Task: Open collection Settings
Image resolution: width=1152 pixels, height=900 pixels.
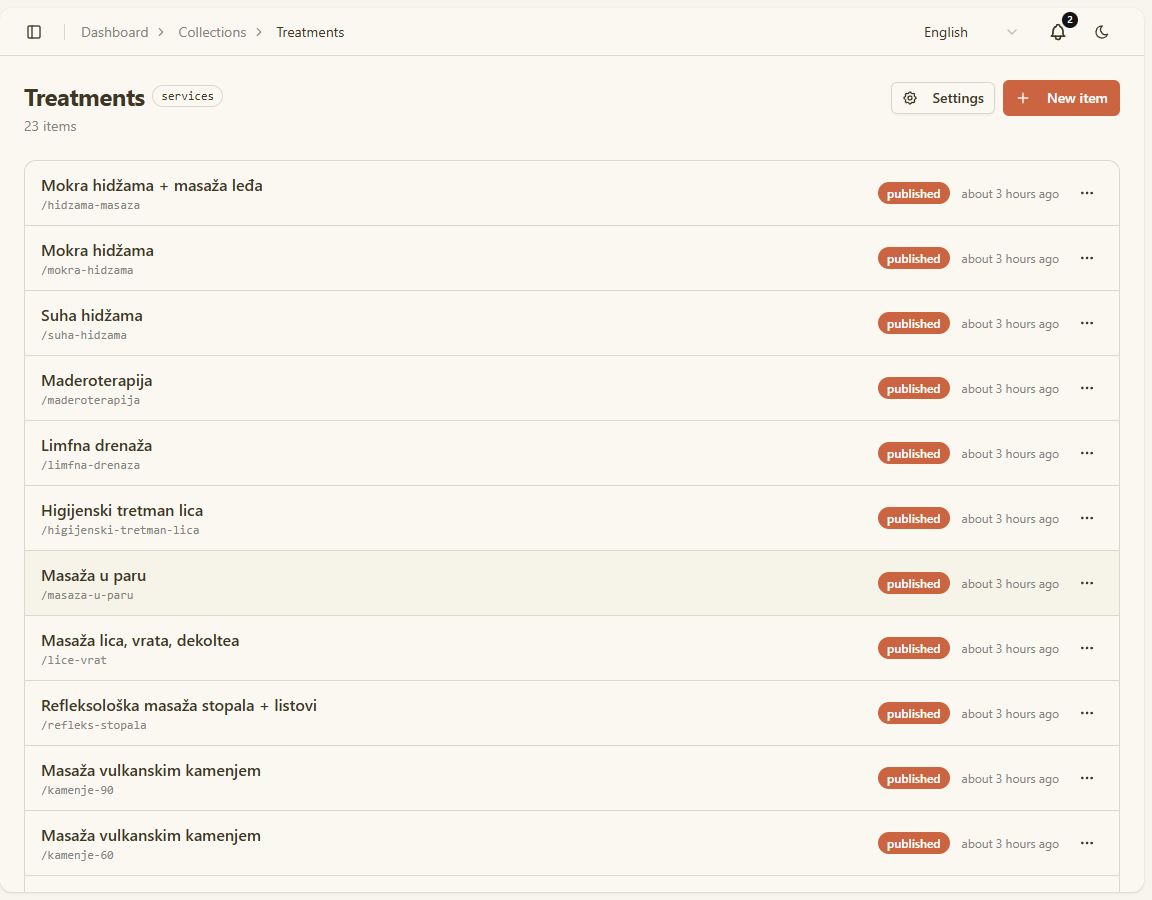Action: (943, 98)
